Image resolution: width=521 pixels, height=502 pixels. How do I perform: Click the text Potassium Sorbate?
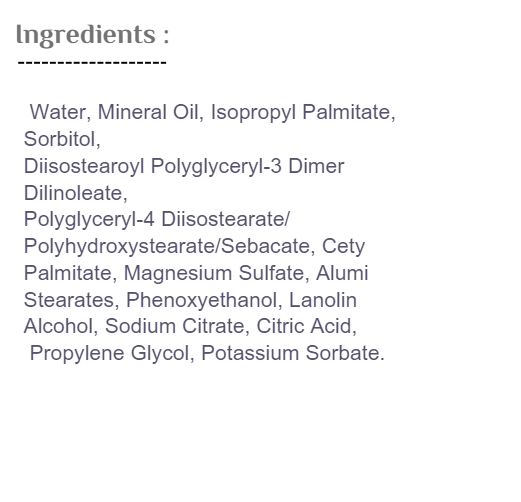click(293, 353)
